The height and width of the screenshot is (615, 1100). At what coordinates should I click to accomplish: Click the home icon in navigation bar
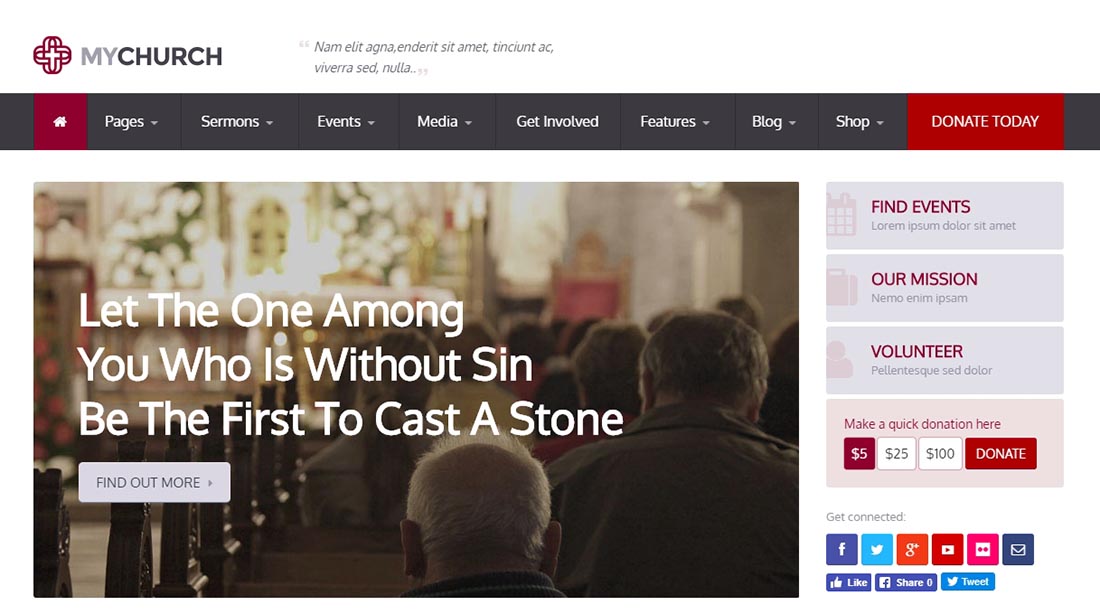coord(60,122)
